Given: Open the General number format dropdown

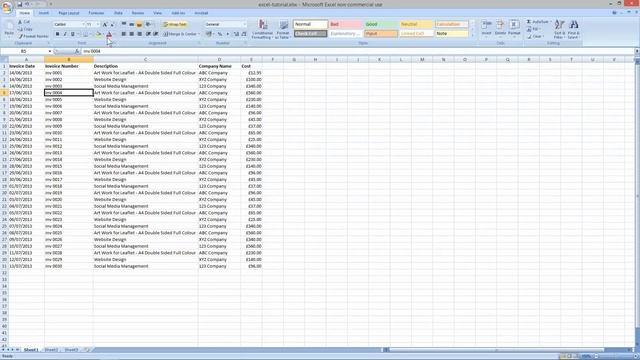Looking at the screenshot, I should click(x=244, y=24).
